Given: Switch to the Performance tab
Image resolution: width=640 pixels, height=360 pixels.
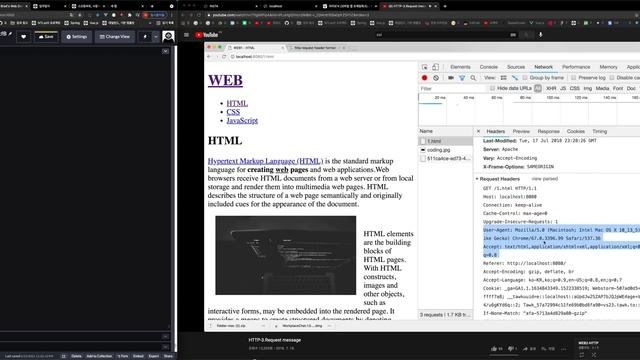Looking at the screenshot, I should click(x=576, y=67).
